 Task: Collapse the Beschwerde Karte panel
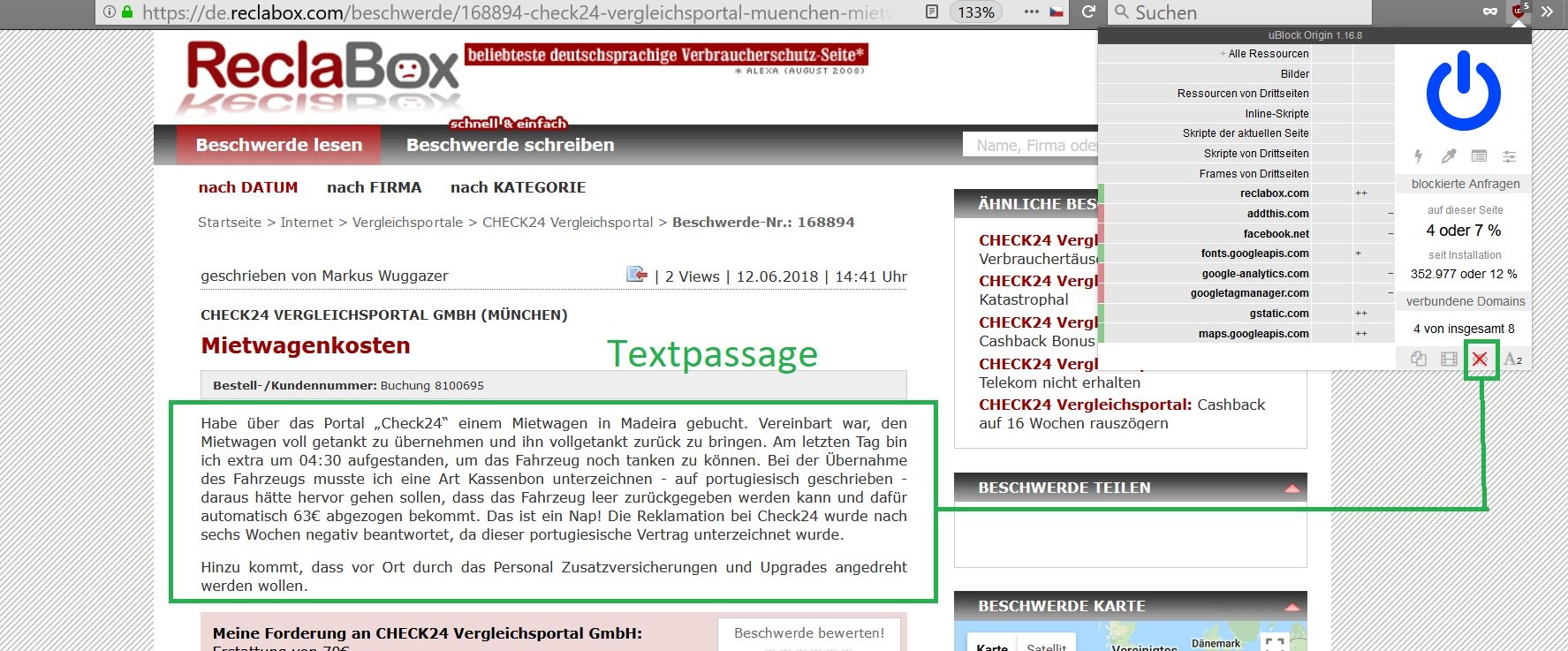1292,607
